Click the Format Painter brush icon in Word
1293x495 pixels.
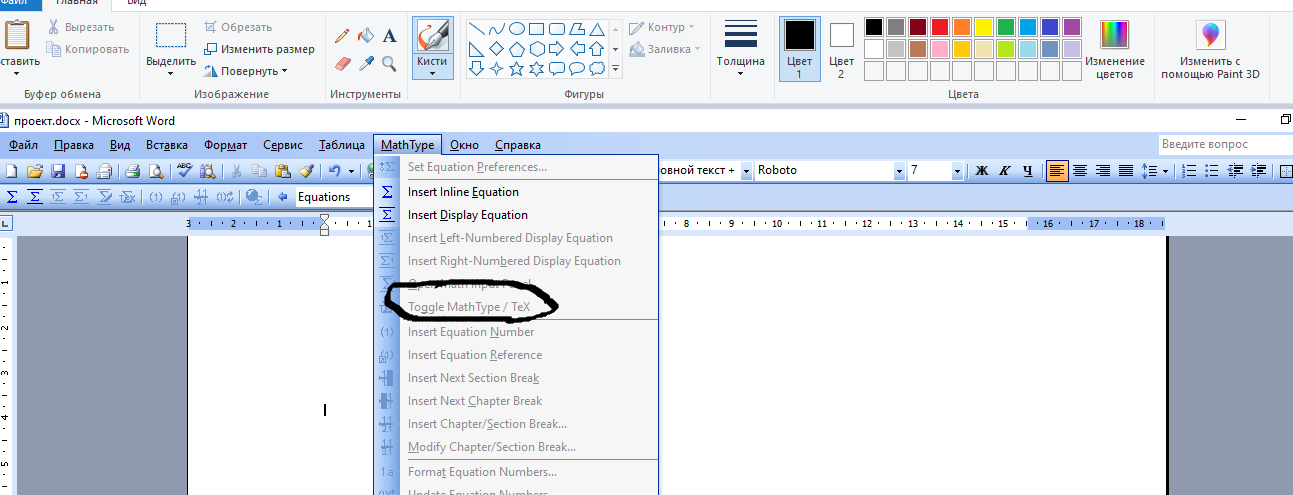(x=306, y=171)
